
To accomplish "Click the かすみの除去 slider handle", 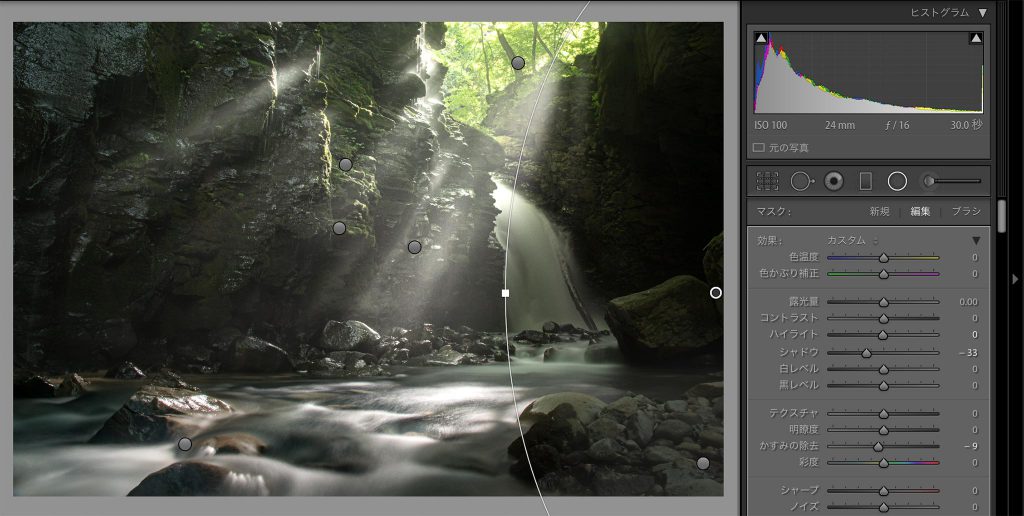I will 878,446.
